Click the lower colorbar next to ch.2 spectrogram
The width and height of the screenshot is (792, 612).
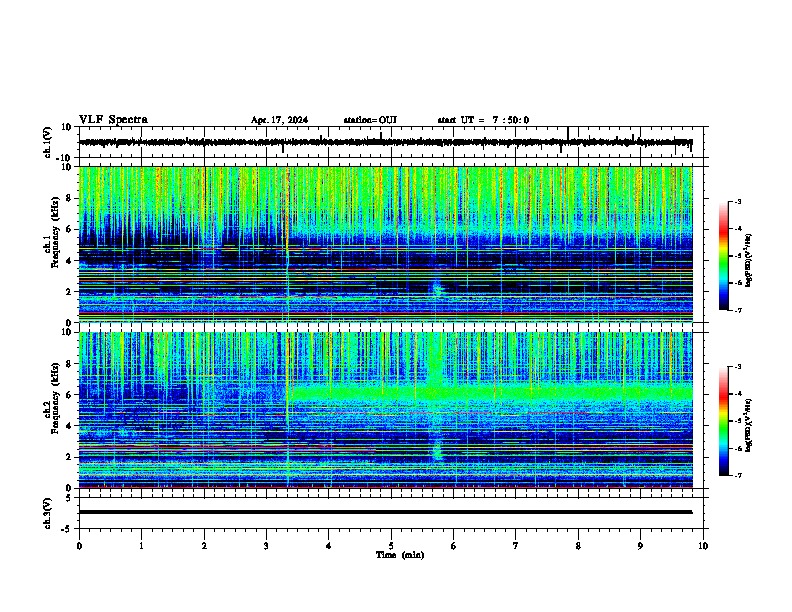(724, 421)
